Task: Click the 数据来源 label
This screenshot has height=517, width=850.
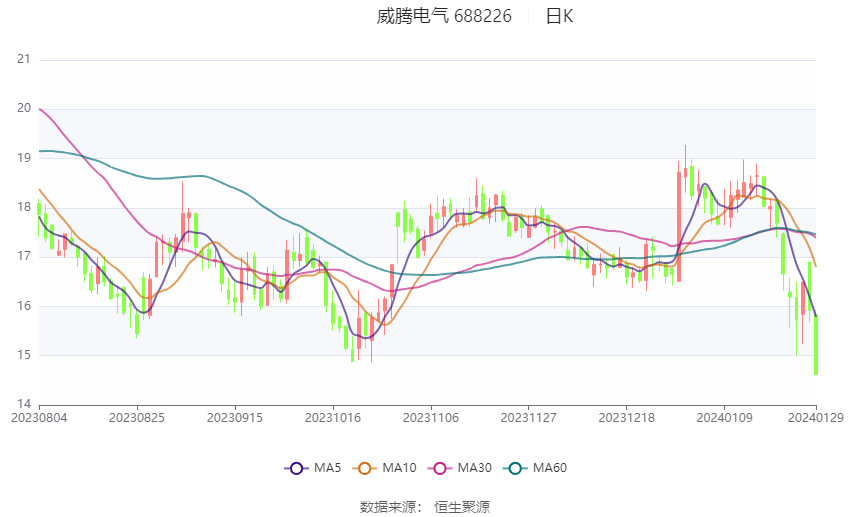Action: [388, 507]
